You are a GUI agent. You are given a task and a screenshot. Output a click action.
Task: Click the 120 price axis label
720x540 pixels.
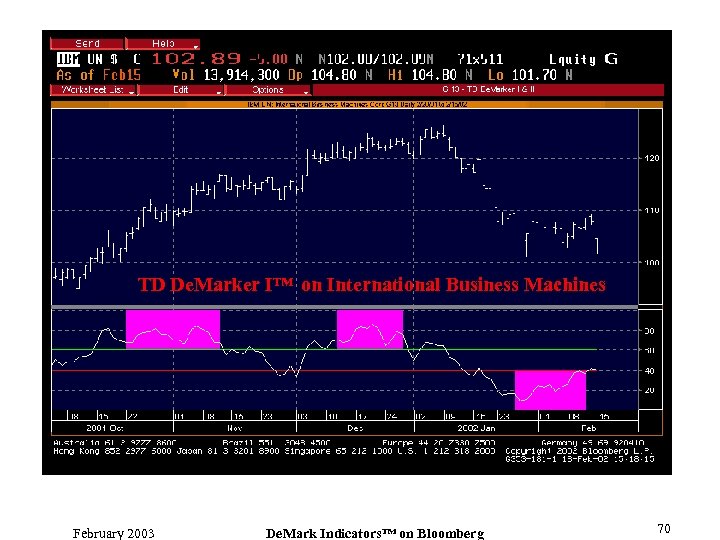(652, 158)
